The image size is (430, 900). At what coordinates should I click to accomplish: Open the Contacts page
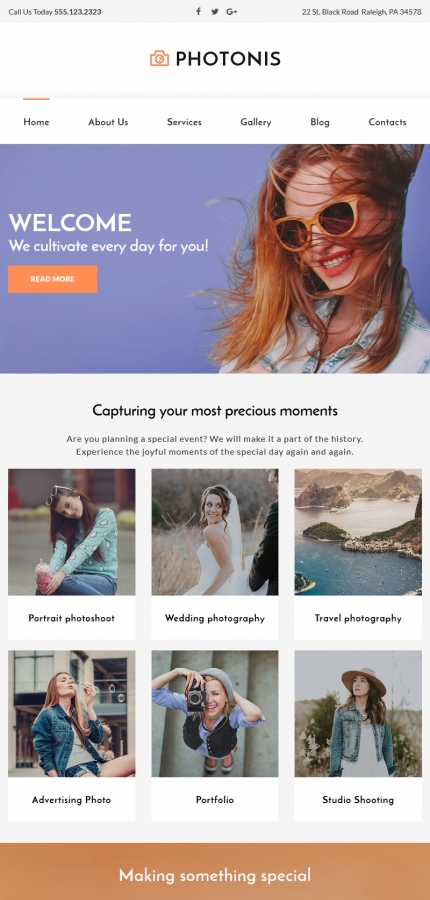pyautogui.click(x=387, y=122)
